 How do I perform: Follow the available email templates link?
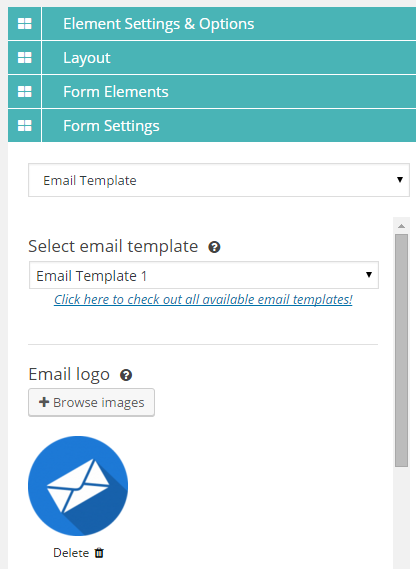click(203, 299)
